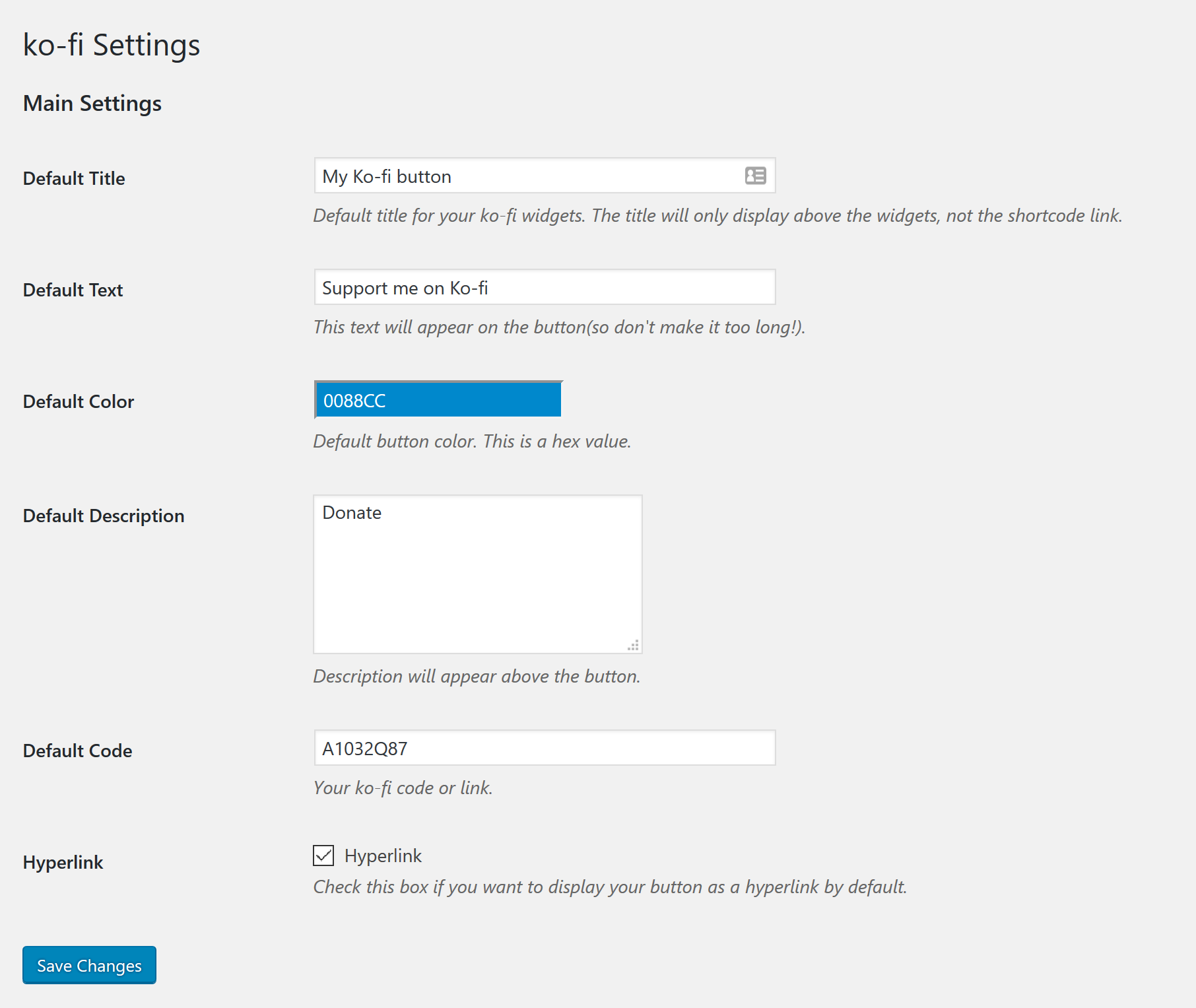Open the 0088CC Default Color picker field

click(438, 399)
